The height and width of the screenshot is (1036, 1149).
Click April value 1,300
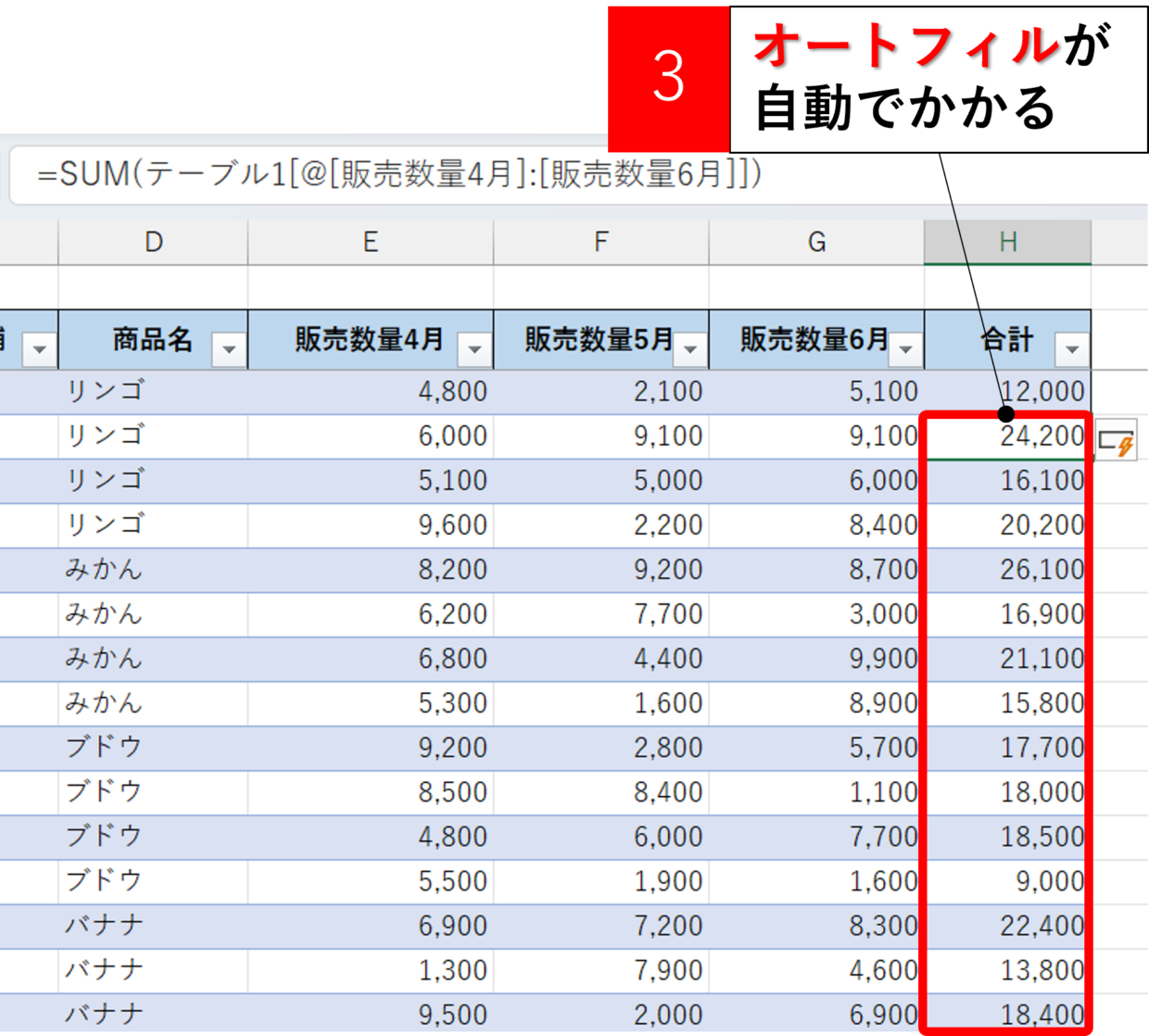click(371, 970)
